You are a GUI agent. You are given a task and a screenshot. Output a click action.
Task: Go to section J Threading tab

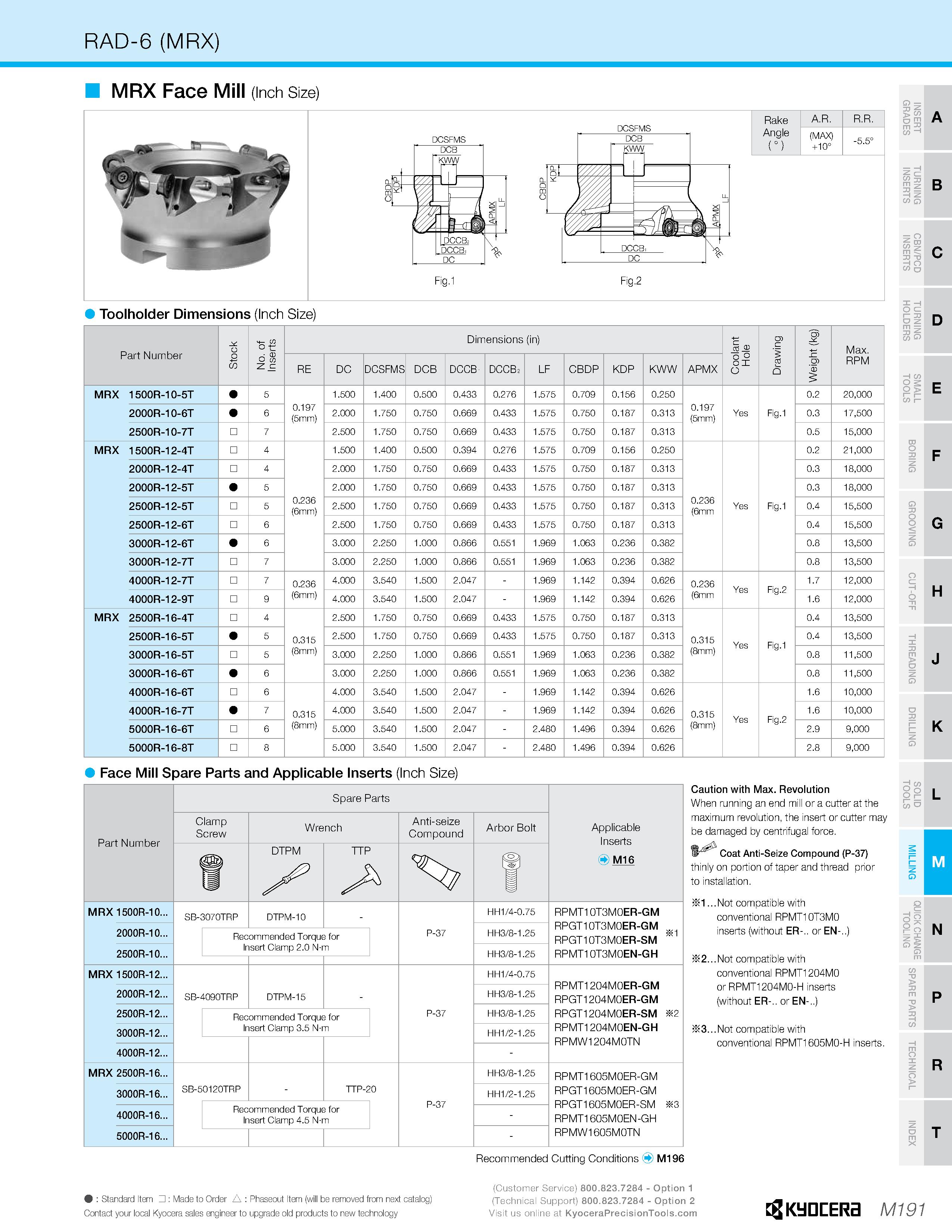coord(925,659)
